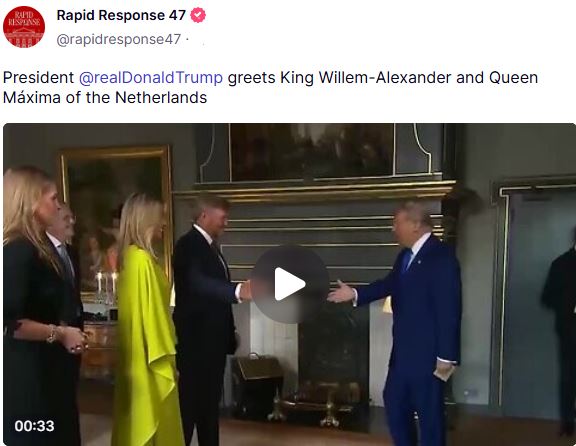The image size is (576, 446).
Task: Follow the @realDonaldTrump mention link
Action: (x=151, y=78)
